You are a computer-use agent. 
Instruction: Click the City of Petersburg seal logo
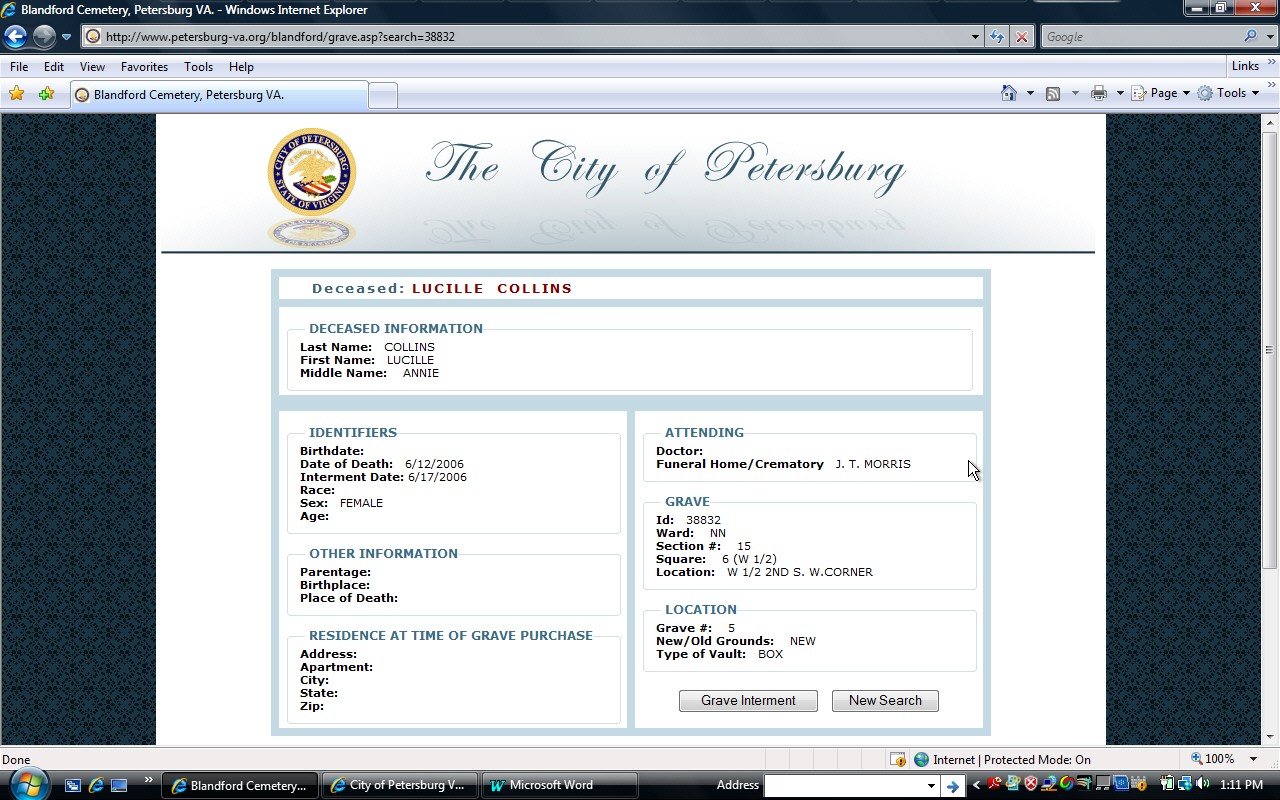tap(312, 172)
